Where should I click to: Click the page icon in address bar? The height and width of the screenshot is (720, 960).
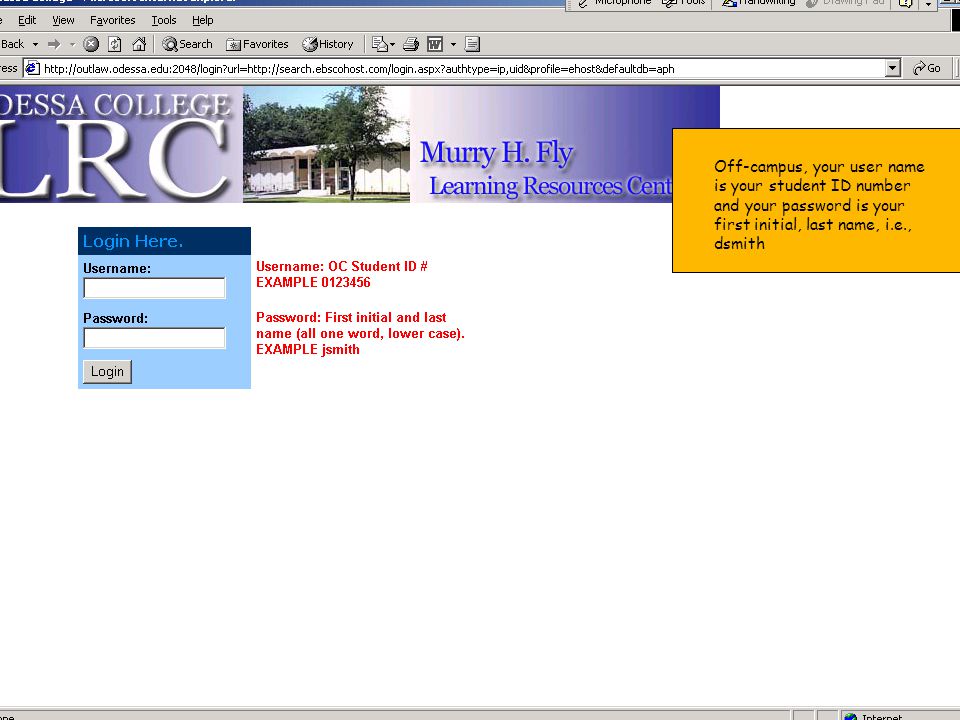[x=32, y=69]
